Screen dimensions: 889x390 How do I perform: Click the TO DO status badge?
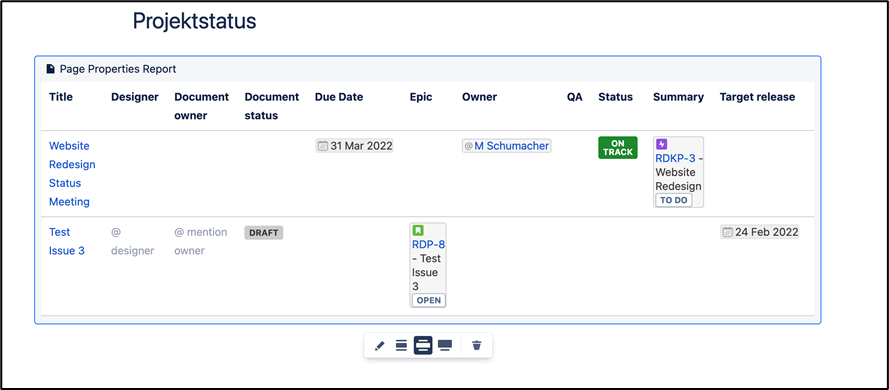pyautogui.click(x=674, y=200)
